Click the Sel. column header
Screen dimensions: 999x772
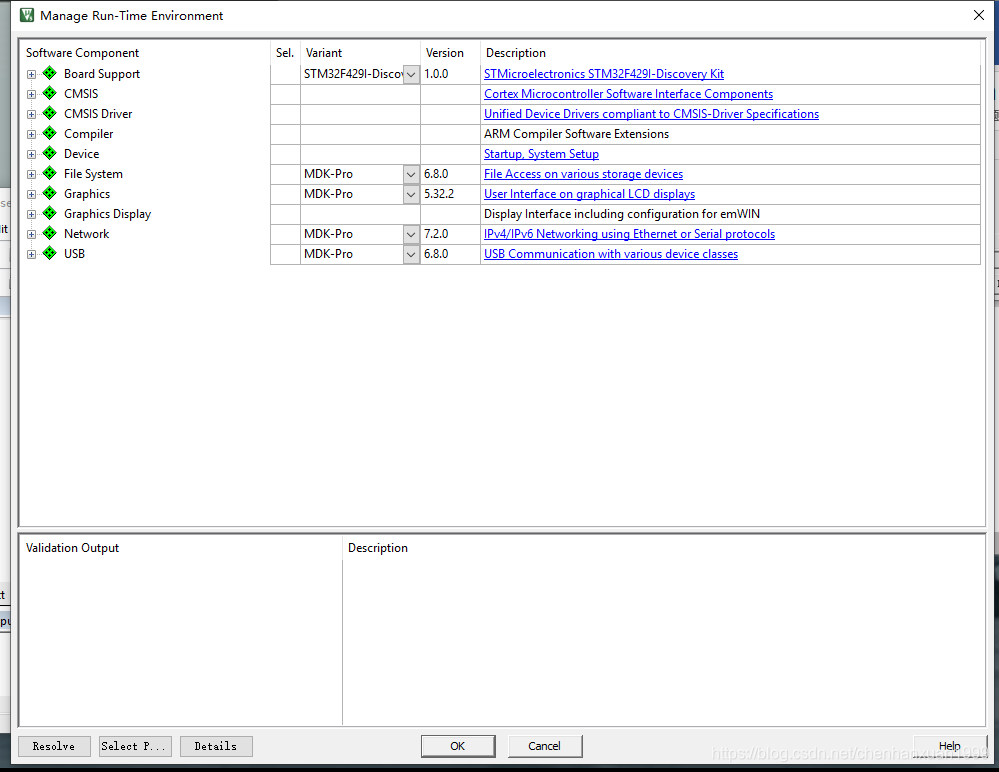tap(285, 53)
